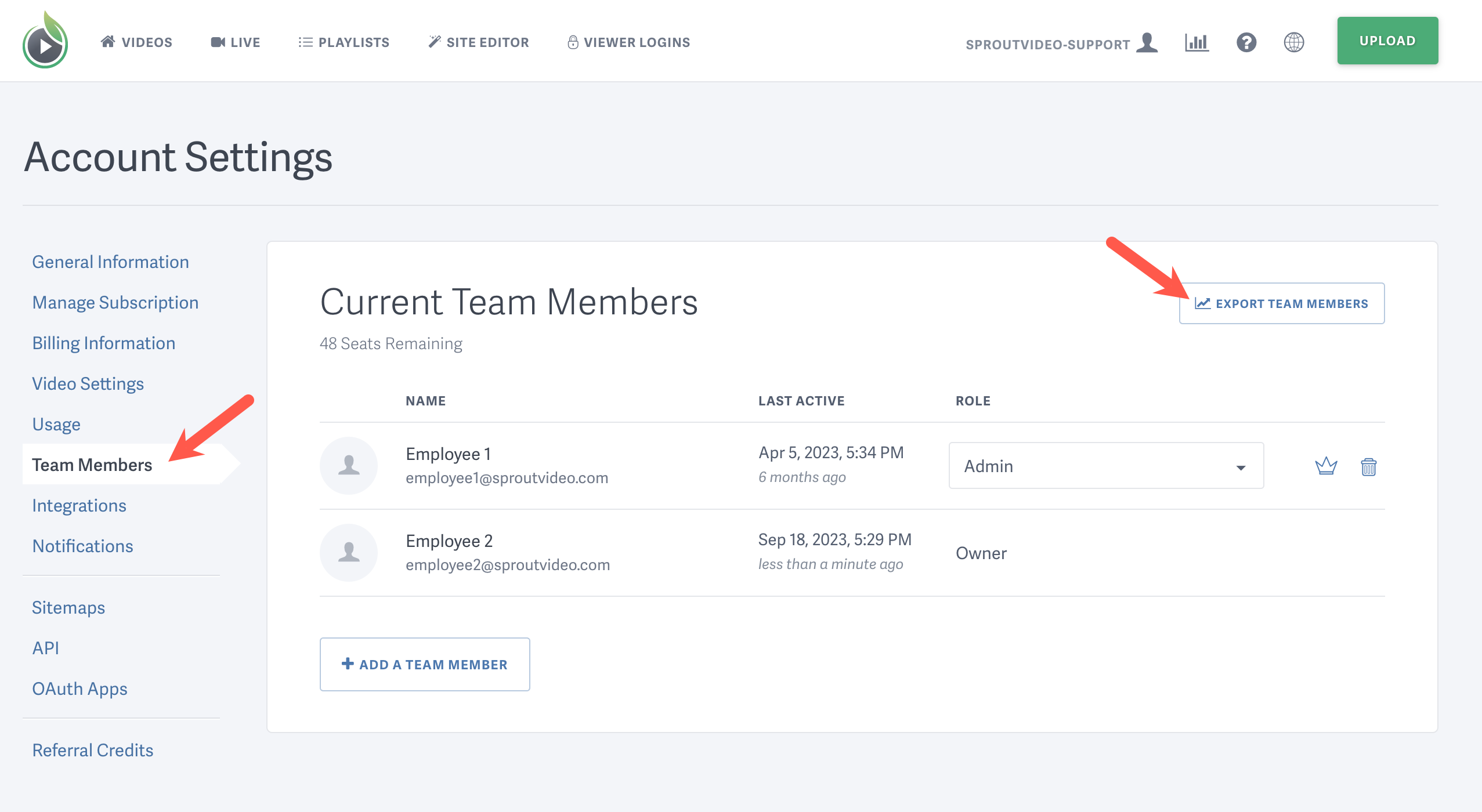Open the Integrations settings section

point(79,505)
